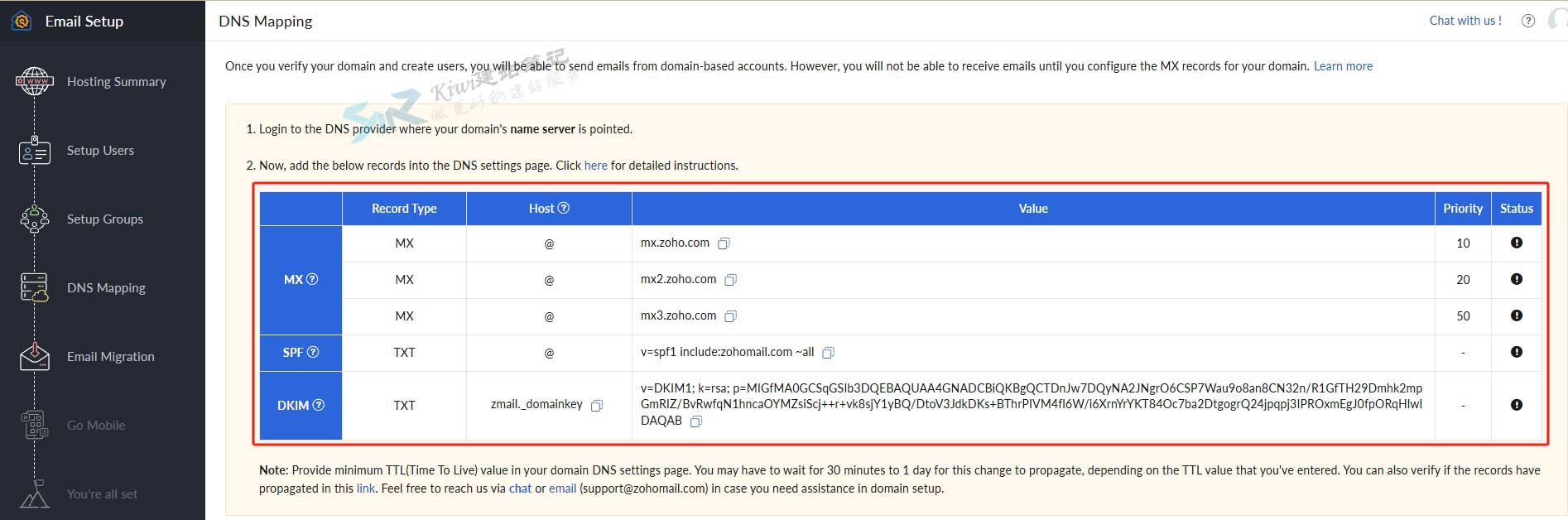Image resolution: width=1568 pixels, height=520 pixels.
Task: Show help for the DKIM section
Action: pos(319,405)
